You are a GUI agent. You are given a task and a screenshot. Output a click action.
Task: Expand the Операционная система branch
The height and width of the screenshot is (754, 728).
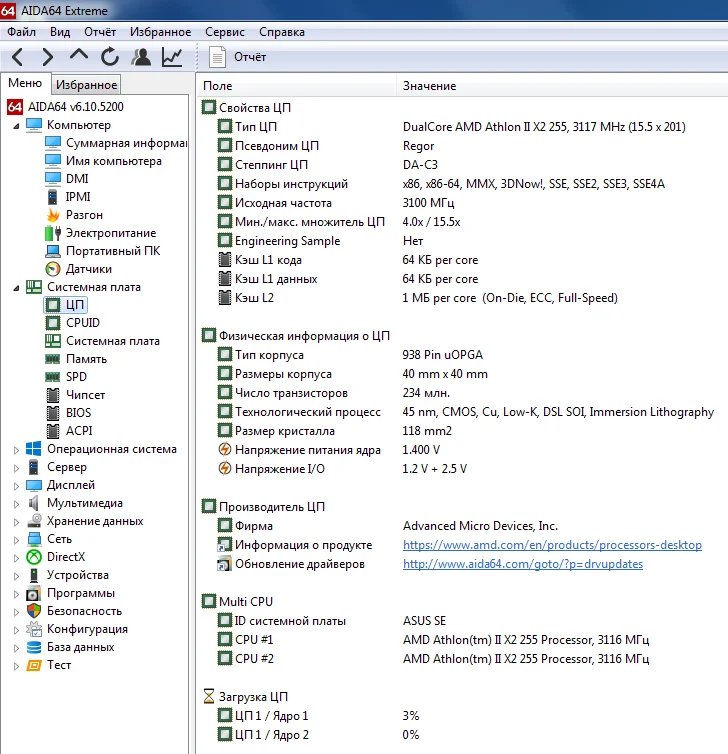point(16,450)
